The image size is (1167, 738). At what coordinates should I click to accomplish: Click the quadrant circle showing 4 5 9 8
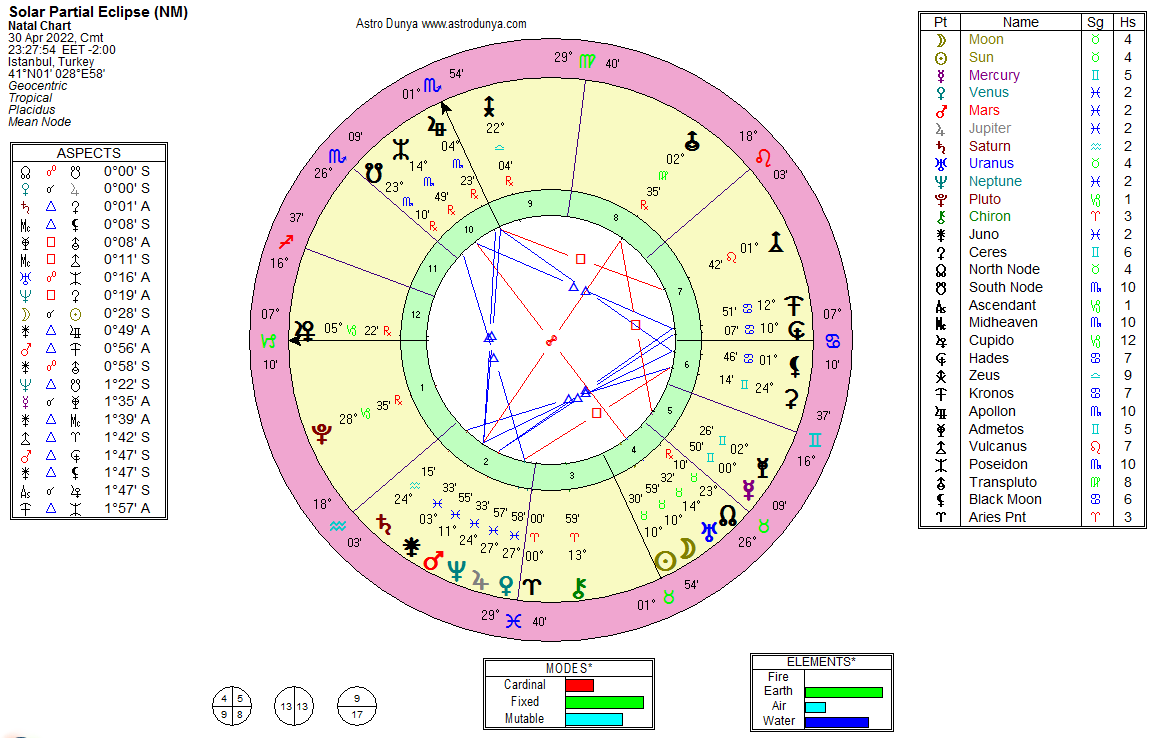pyautogui.click(x=232, y=707)
